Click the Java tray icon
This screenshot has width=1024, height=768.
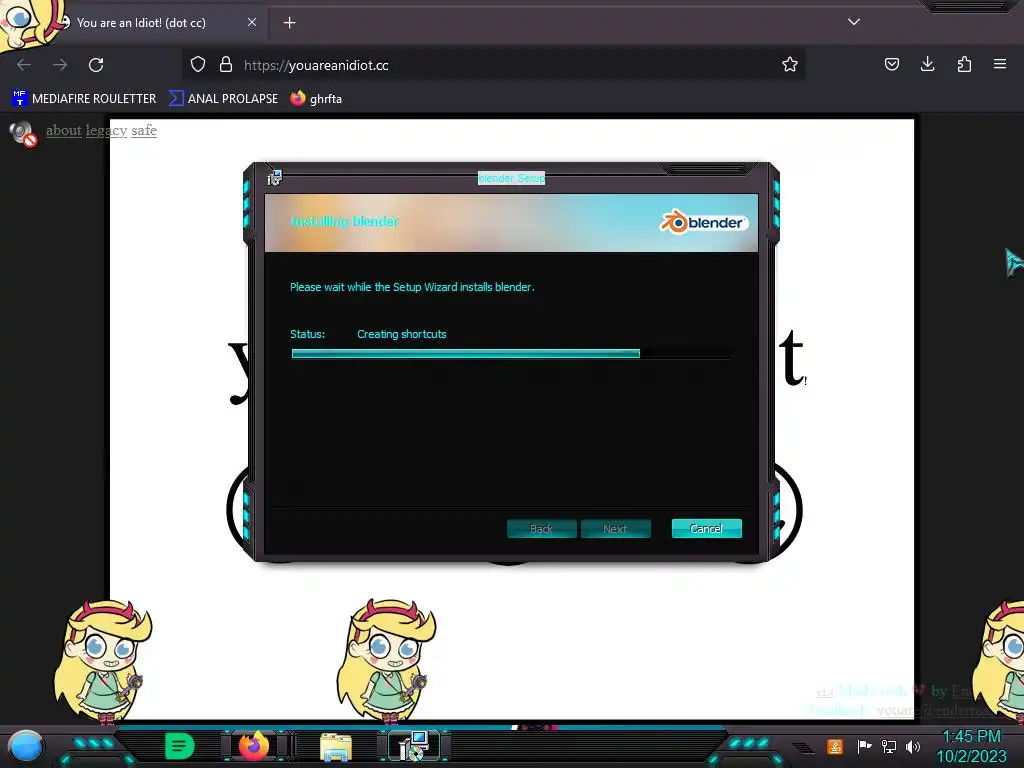pyautogui.click(x=835, y=746)
